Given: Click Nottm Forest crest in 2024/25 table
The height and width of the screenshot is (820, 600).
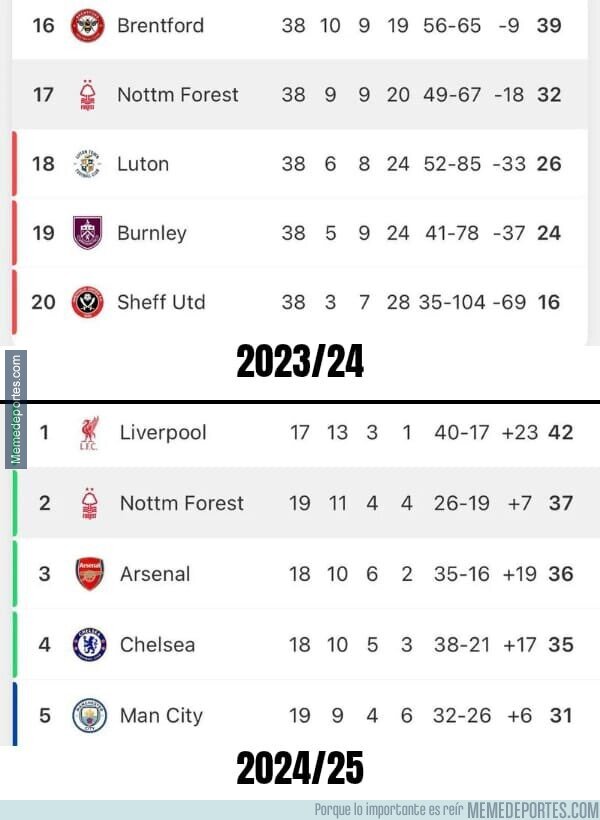Looking at the screenshot, I should [90, 503].
